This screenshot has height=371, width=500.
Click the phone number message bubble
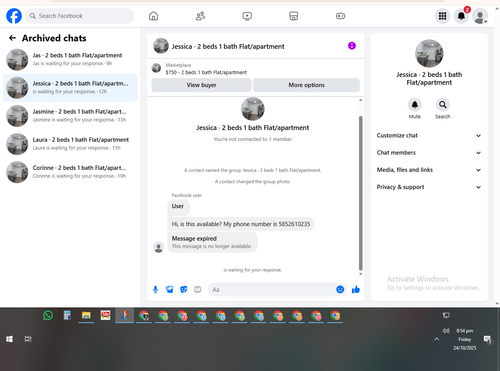[x=241, y=224]
